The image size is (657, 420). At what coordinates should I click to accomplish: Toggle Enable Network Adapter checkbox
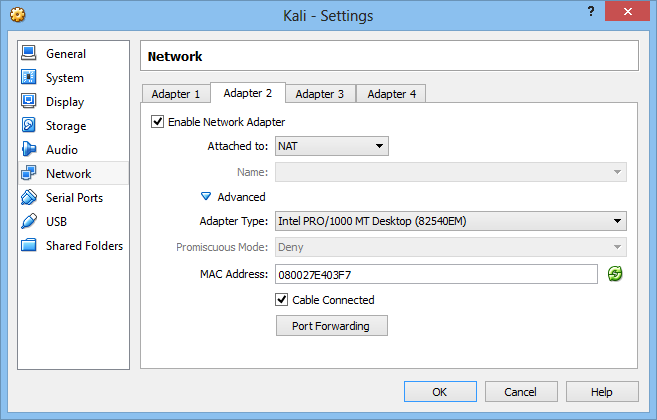[158, 122]
